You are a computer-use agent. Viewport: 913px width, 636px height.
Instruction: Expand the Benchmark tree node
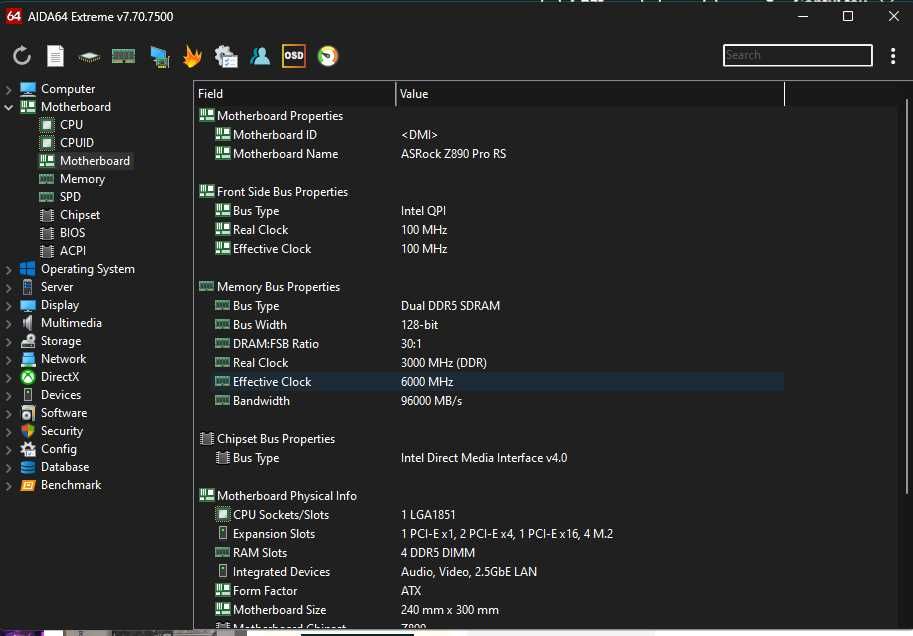click(x=8, y=485)
